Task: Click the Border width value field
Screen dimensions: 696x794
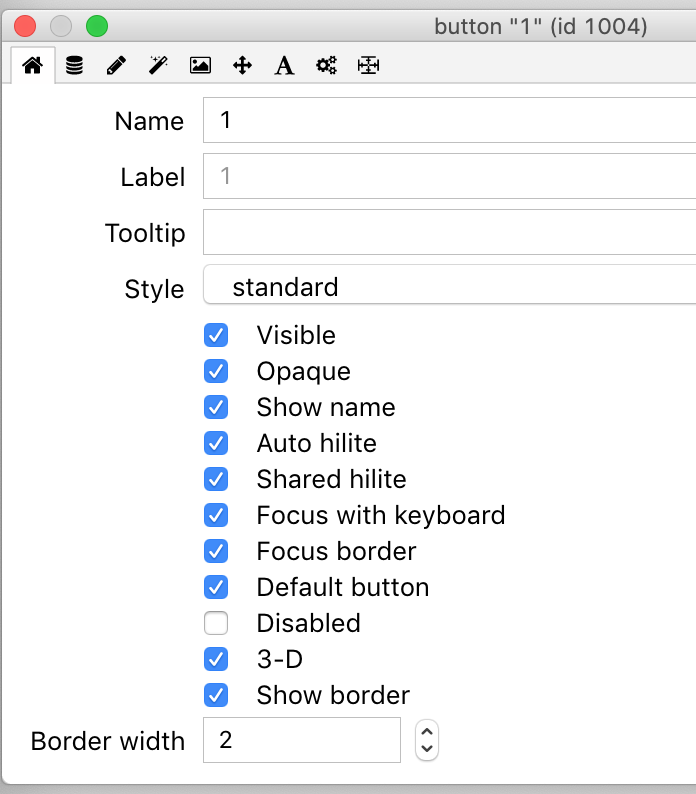Action: [301, 740]
